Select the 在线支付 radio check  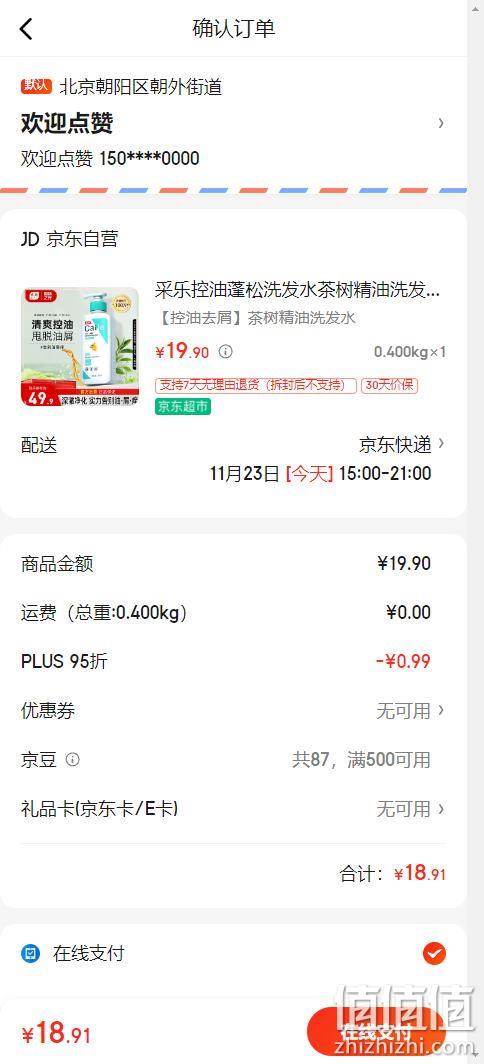[434, 954]
